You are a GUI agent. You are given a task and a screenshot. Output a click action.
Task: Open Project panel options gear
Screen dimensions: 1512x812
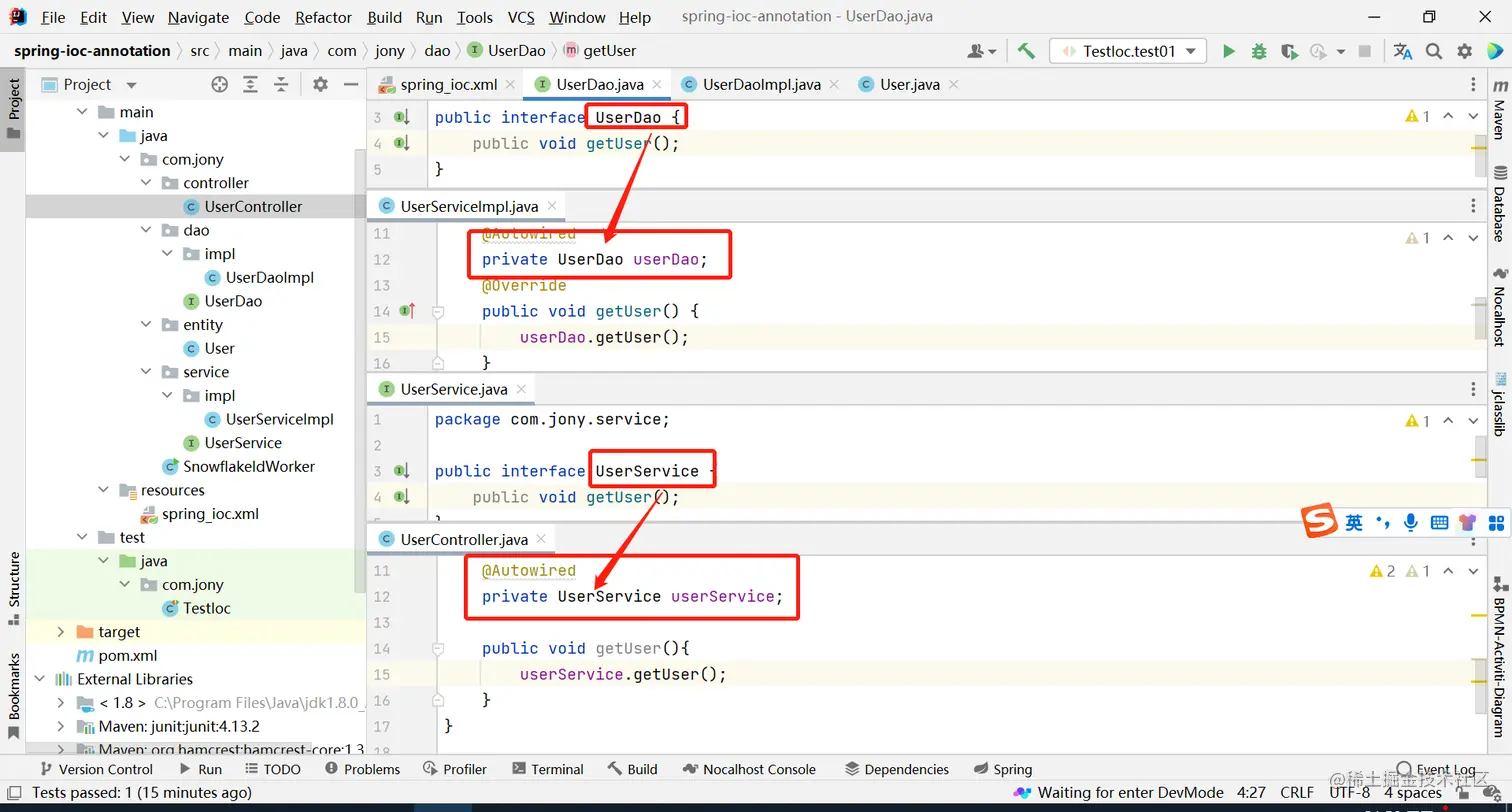point(320,85)
